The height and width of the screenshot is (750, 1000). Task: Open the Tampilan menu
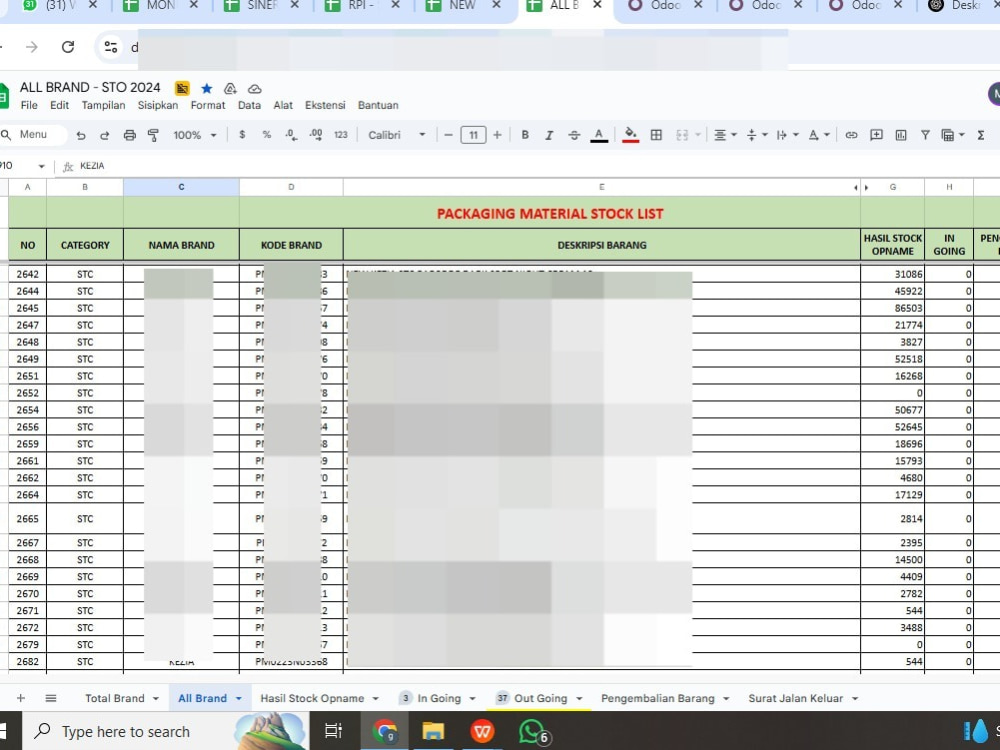pyautogui.click(x=103, y=105)
